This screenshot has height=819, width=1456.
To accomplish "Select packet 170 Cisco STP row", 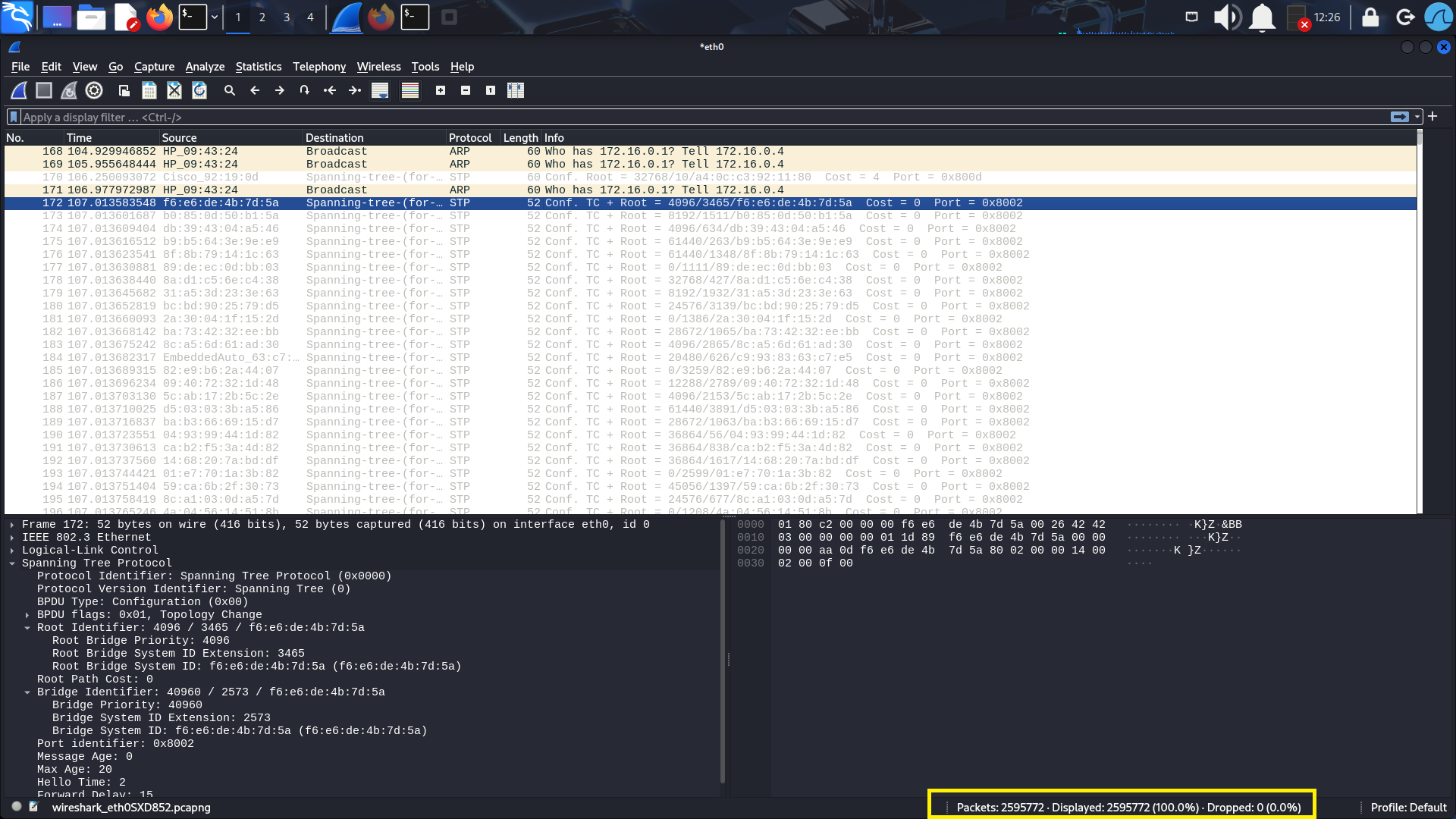I will point(711,177).
